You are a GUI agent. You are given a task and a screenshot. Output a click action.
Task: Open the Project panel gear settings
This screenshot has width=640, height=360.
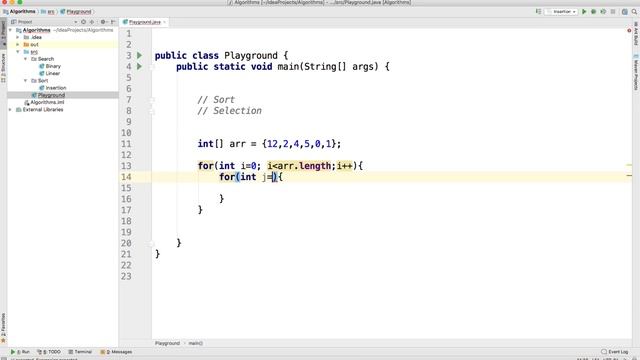103,22
